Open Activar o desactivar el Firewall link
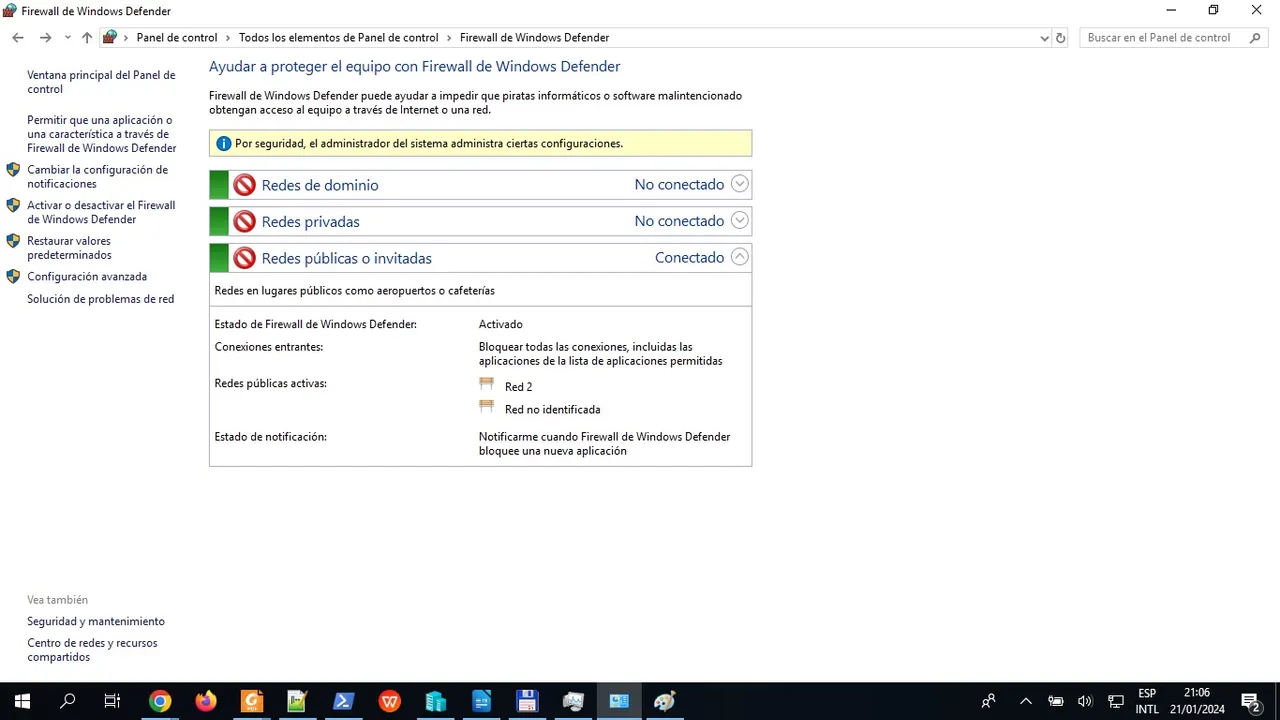This screenshot has width=1280, height=720. click(x=101, y=212)
